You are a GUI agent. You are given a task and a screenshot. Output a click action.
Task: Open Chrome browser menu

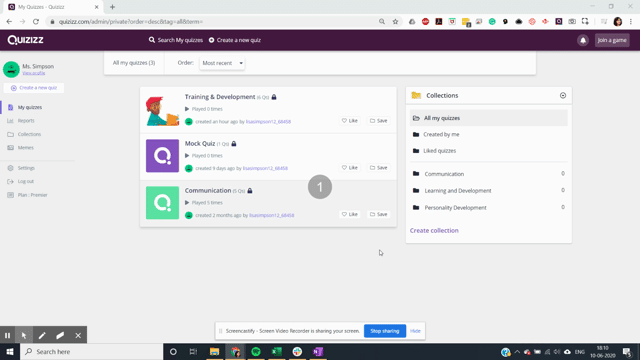pos(631,22)
